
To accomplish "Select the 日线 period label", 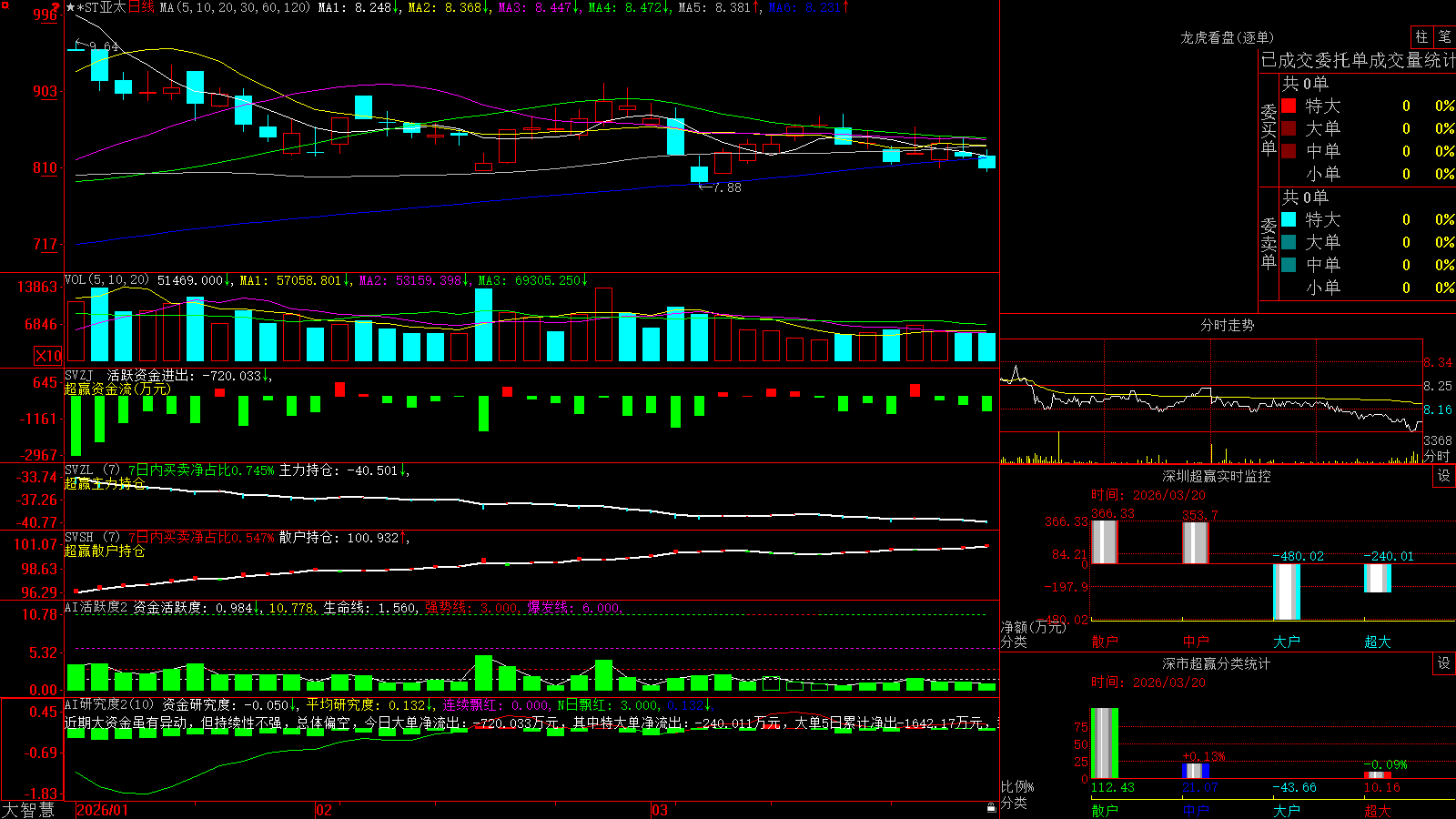I will tap(141, 7).
